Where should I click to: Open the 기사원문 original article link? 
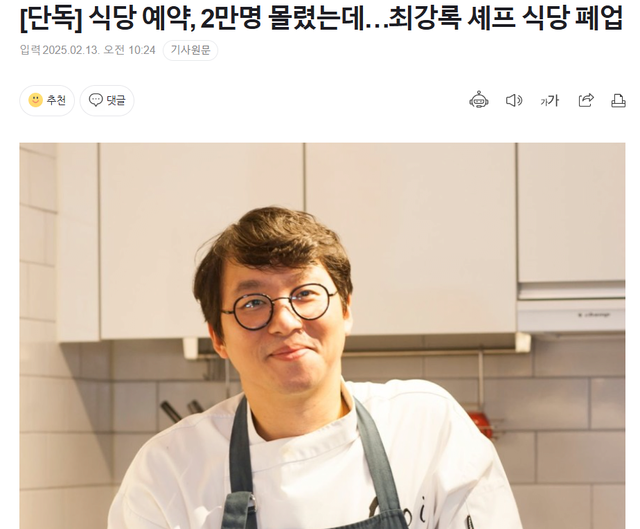(190, 50)
